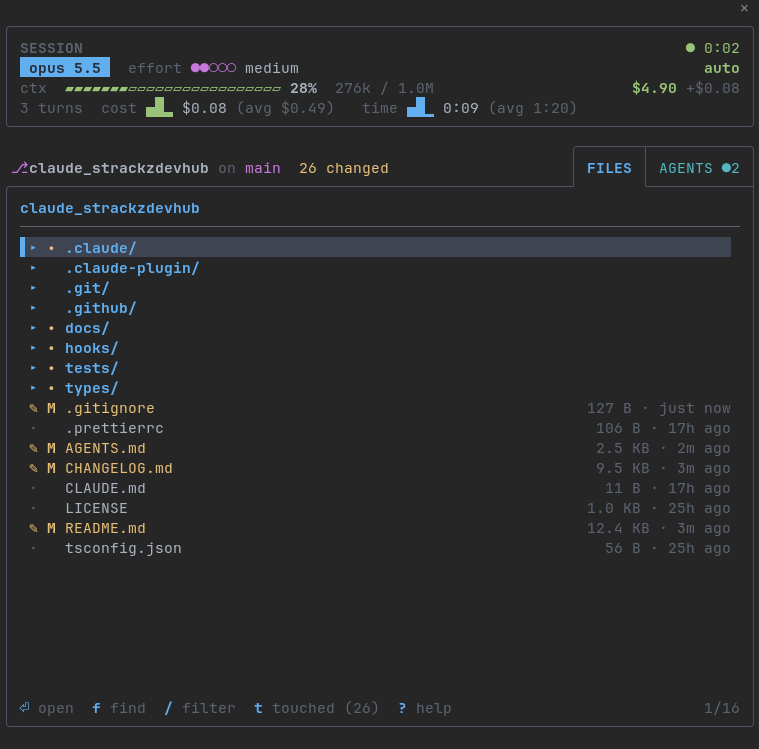
Task: Click the pencil icon next to CHANGELOG.md
Action: tap(33, 468)
